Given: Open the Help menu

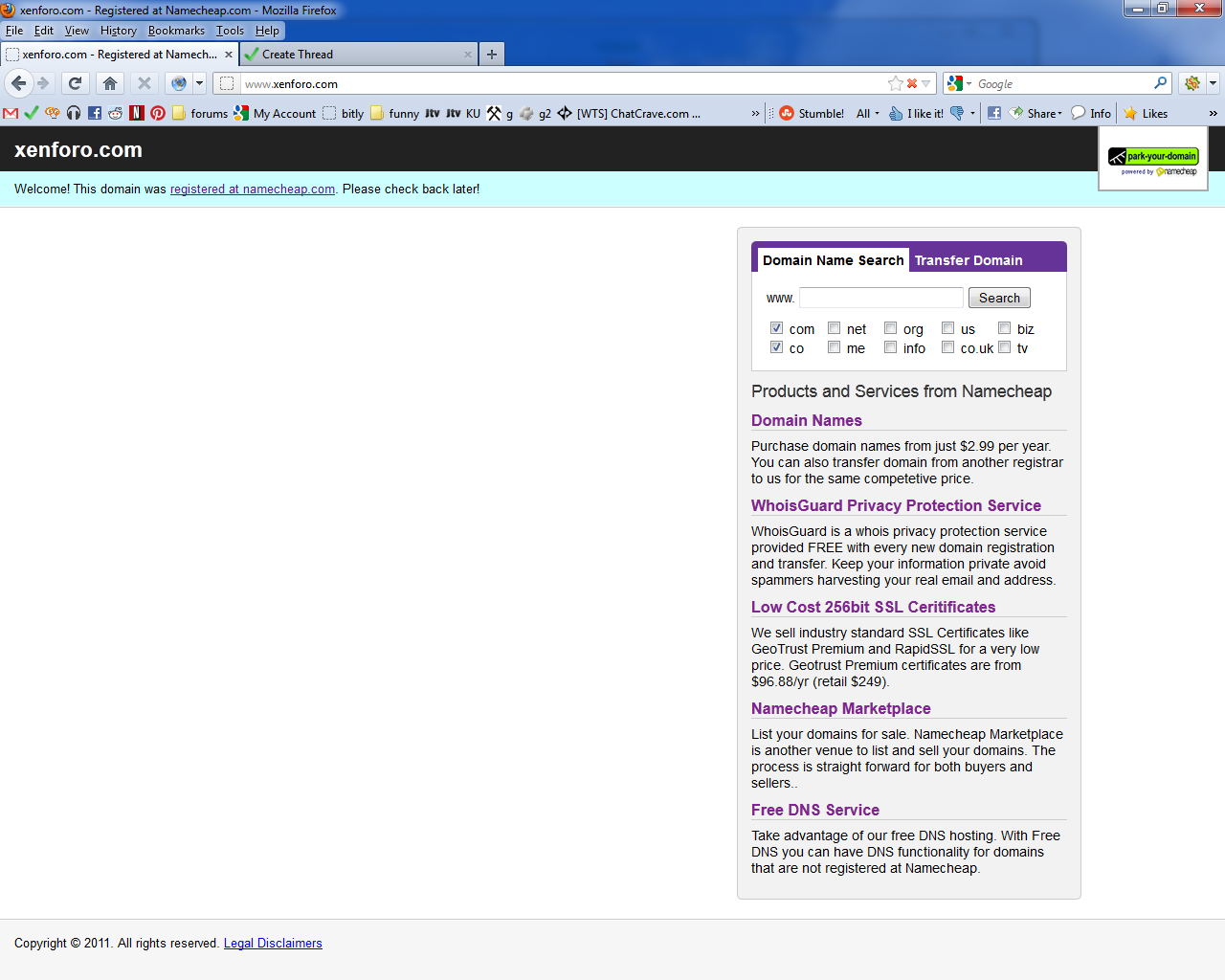Looking at the screenshot, I should [x=267, y=31].
